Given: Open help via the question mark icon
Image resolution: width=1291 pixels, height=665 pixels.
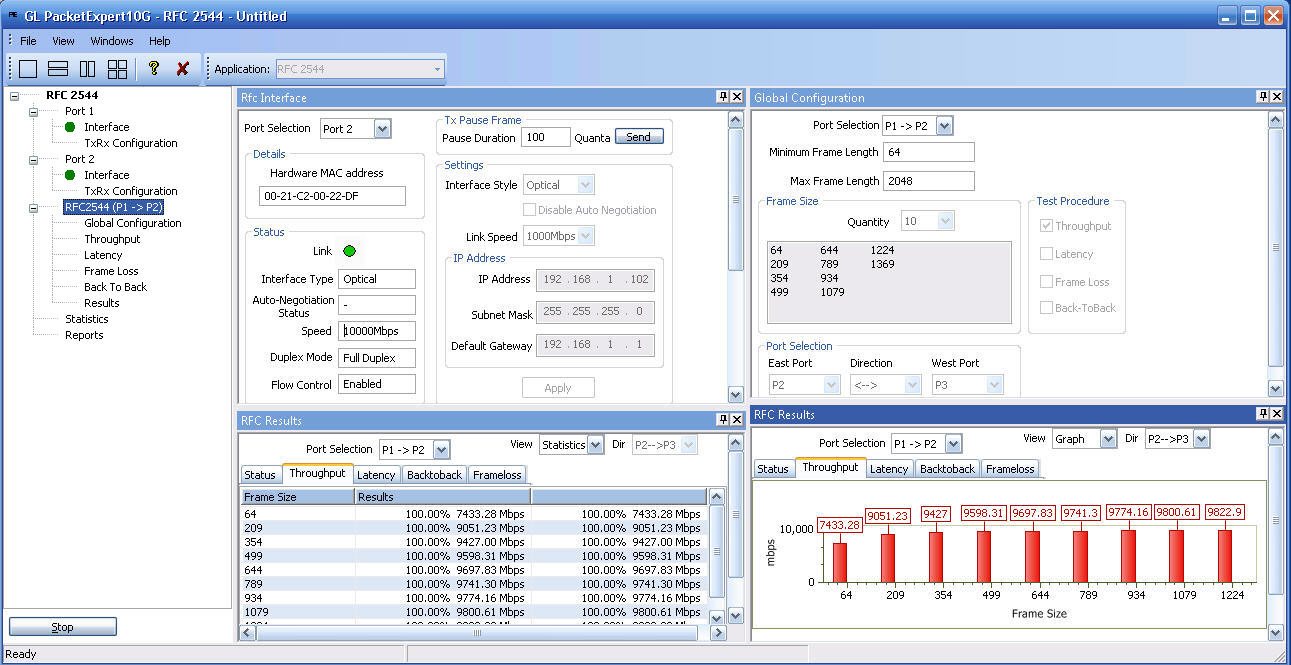Looking at the screenshot, I should [x=153, y=69].
